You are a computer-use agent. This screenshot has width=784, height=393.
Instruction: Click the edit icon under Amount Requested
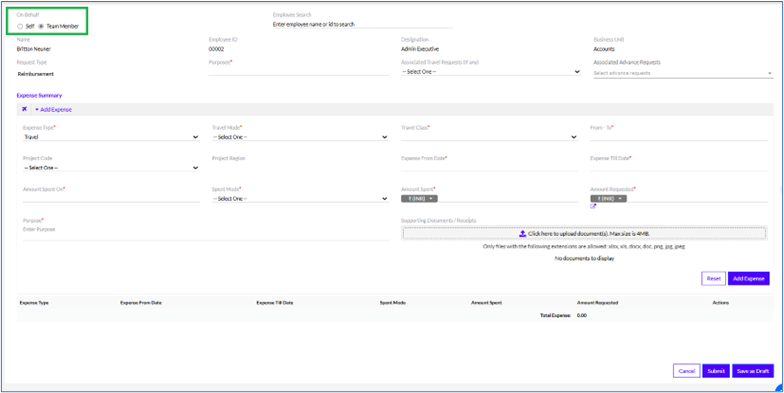point(594,206)
